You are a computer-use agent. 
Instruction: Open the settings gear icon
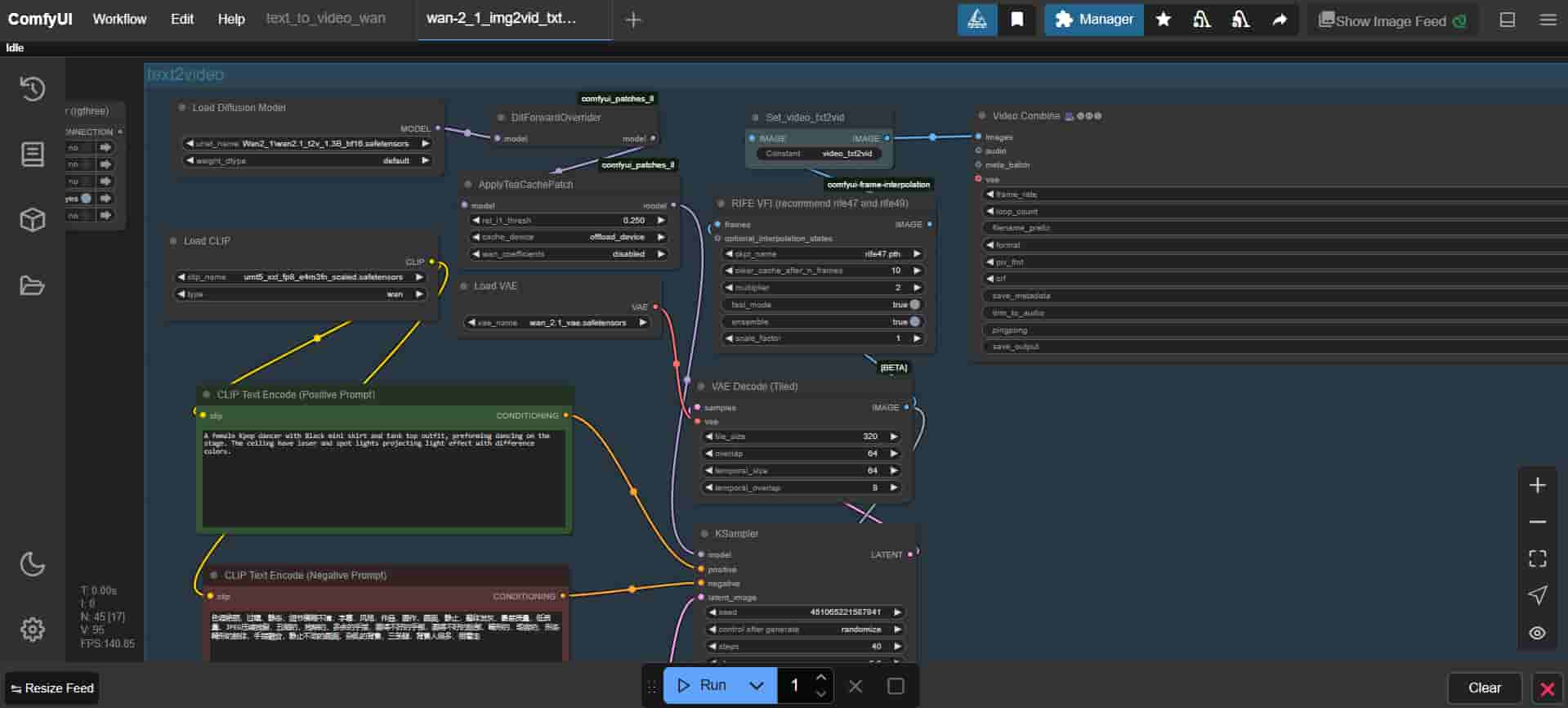click(33, 630)
